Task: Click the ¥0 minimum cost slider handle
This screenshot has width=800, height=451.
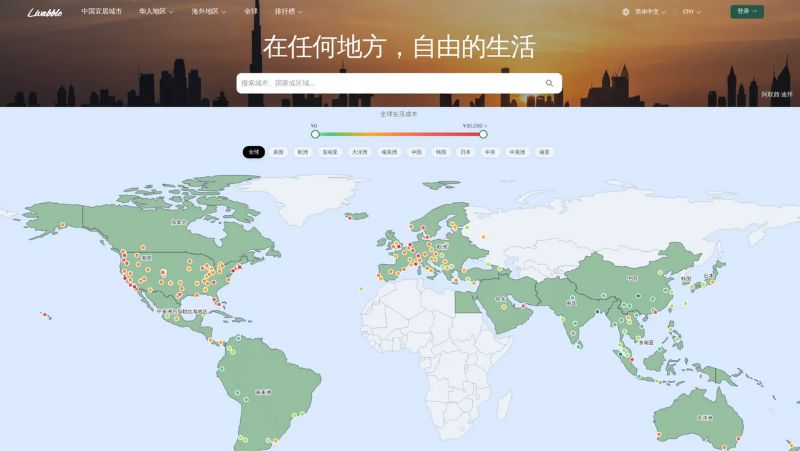Action: tap(315, 133)
